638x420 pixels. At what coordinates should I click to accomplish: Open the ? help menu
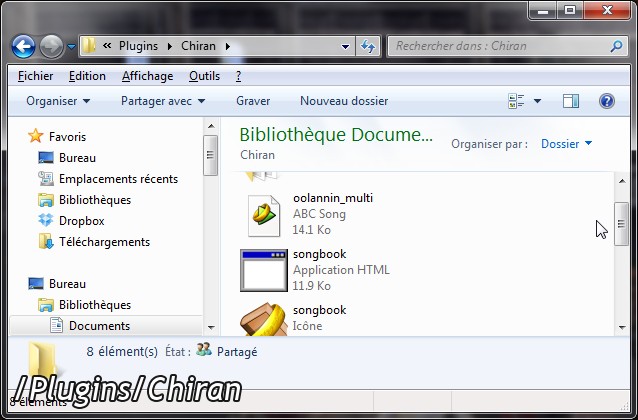pos(238,76)
